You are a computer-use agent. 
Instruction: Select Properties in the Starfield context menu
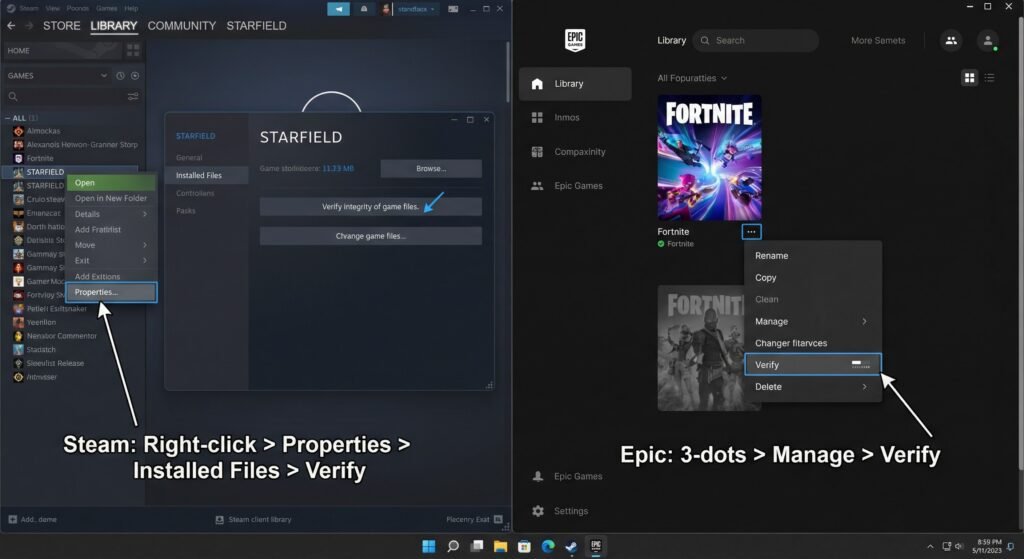pos(112,292)
